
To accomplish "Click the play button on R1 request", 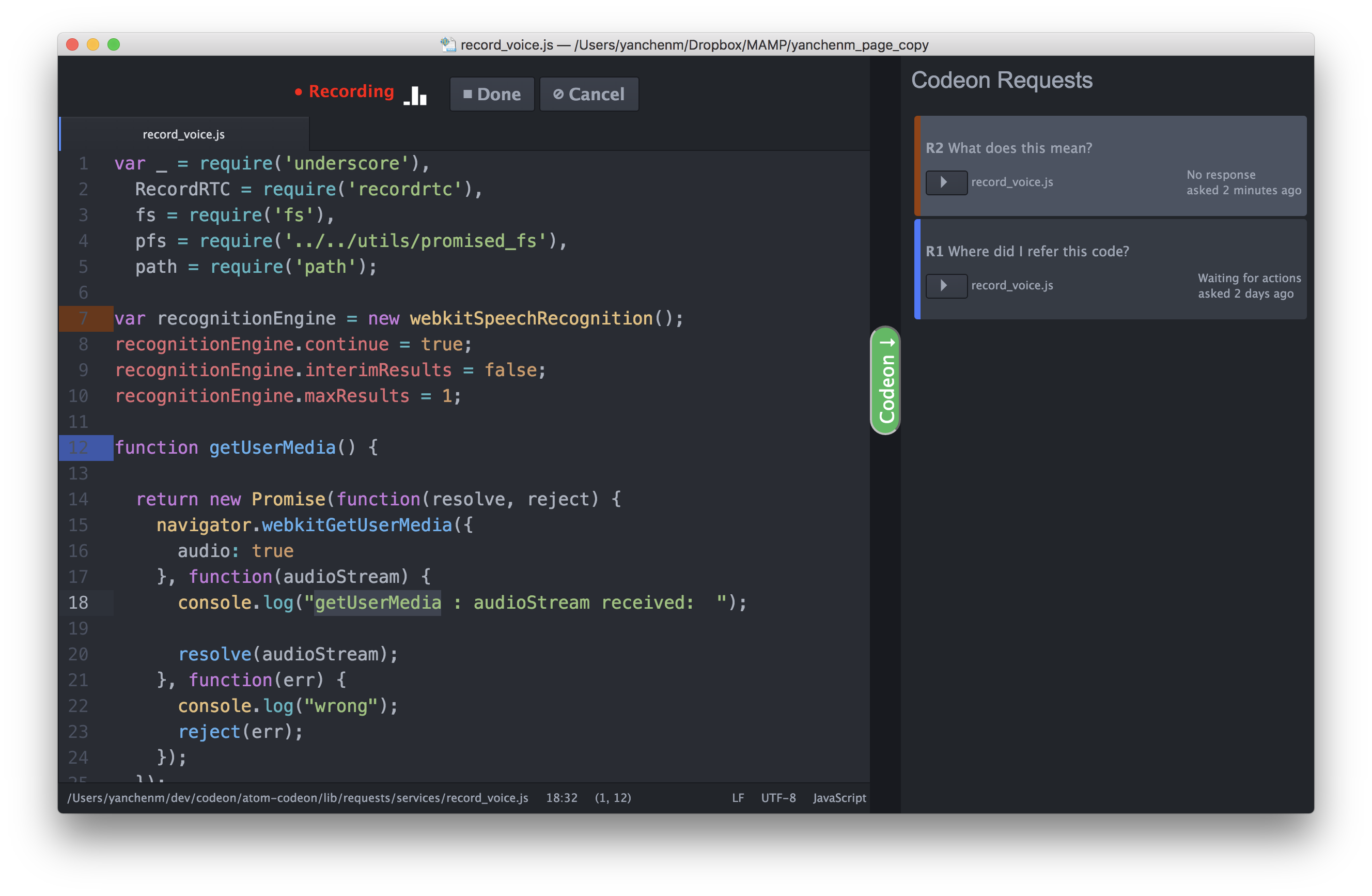I will click(947, 284).
